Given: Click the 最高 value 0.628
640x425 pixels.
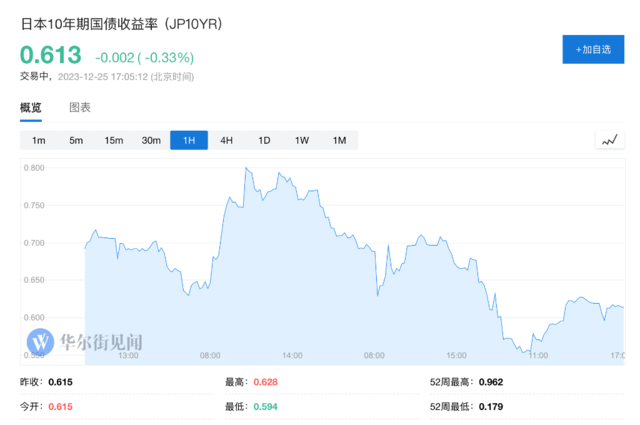Looking at the screenshot, I should point(265,382).
